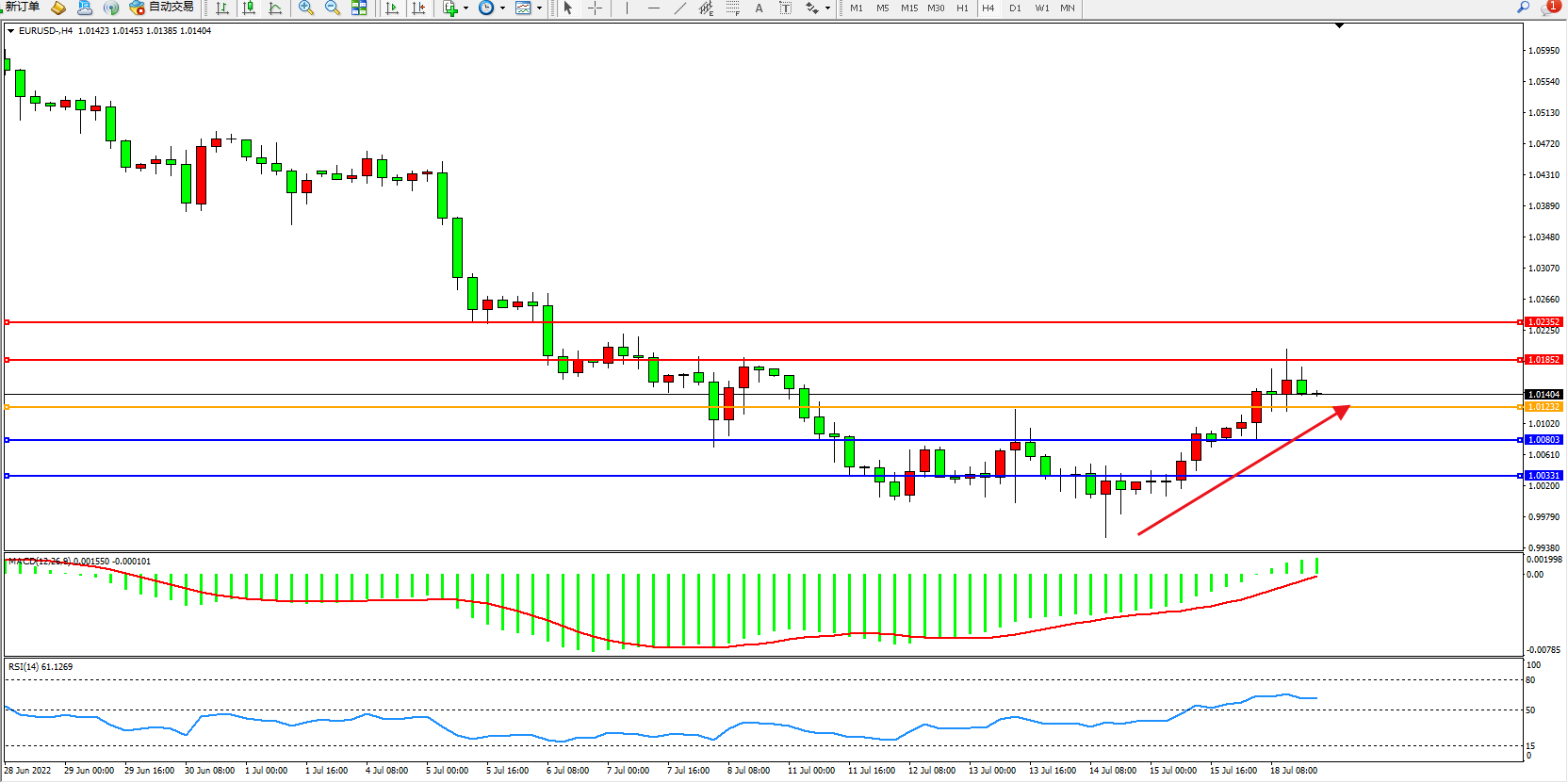
Task: Toggle the AutoTrading (自动交易) button
Action: 161,8
